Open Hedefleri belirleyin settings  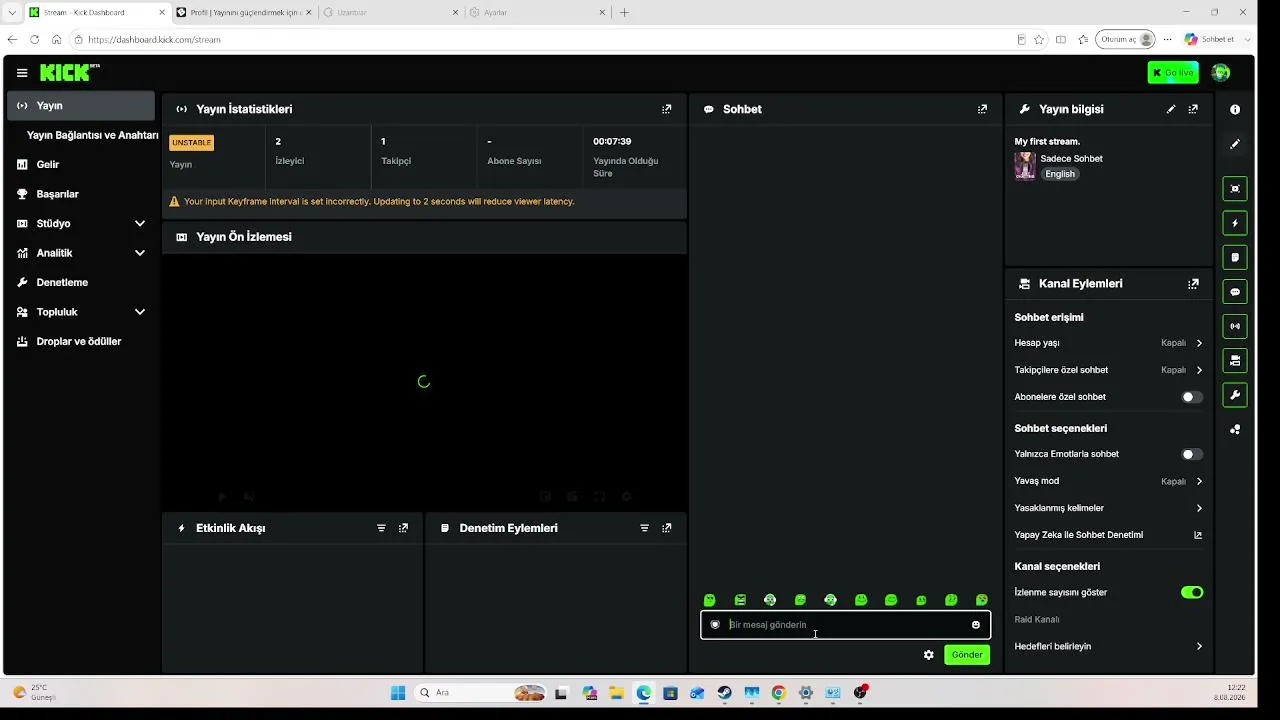tap(1108, 647)
